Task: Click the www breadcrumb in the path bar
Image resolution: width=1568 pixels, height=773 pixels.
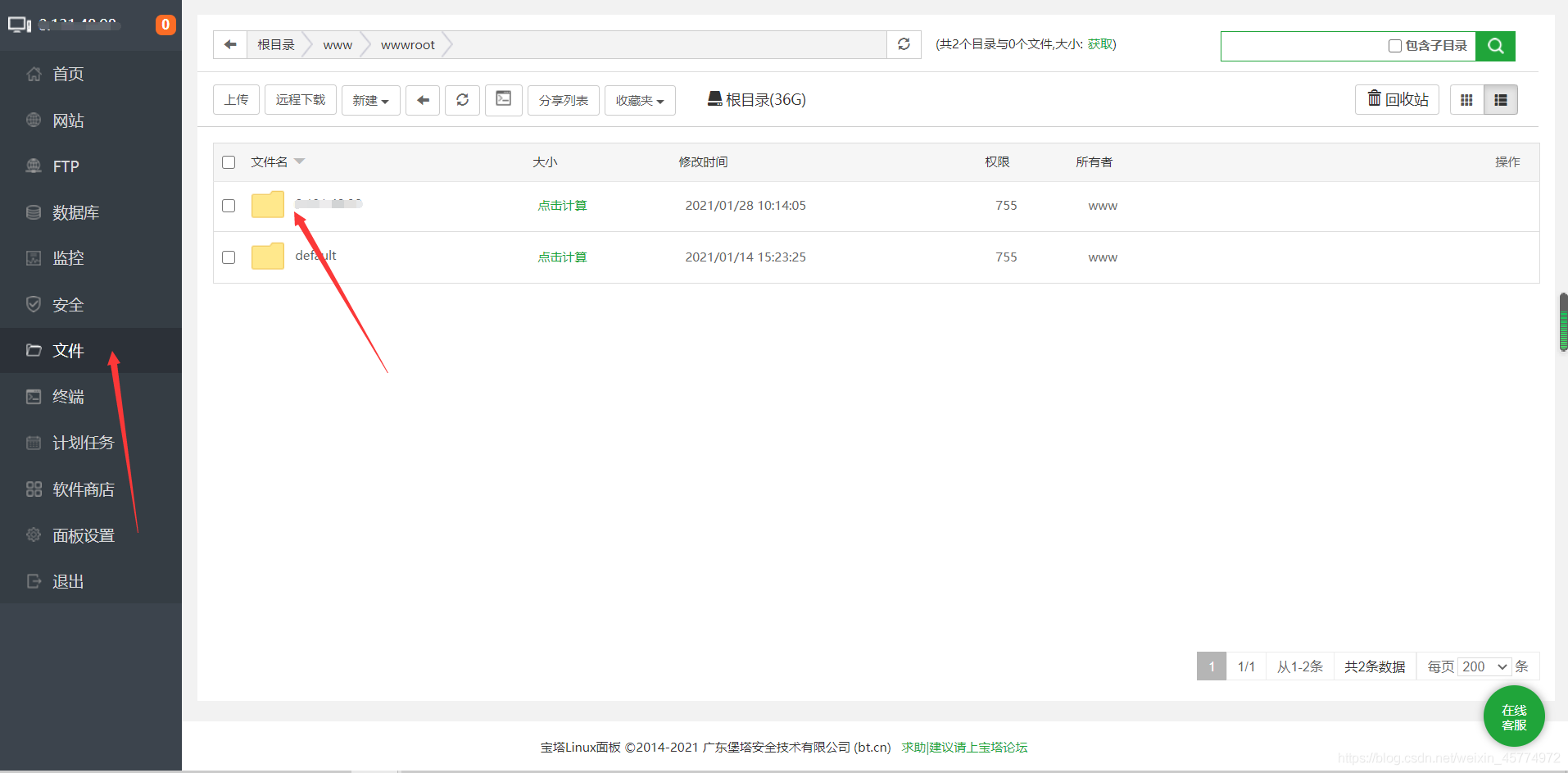Action: (338, 44)
